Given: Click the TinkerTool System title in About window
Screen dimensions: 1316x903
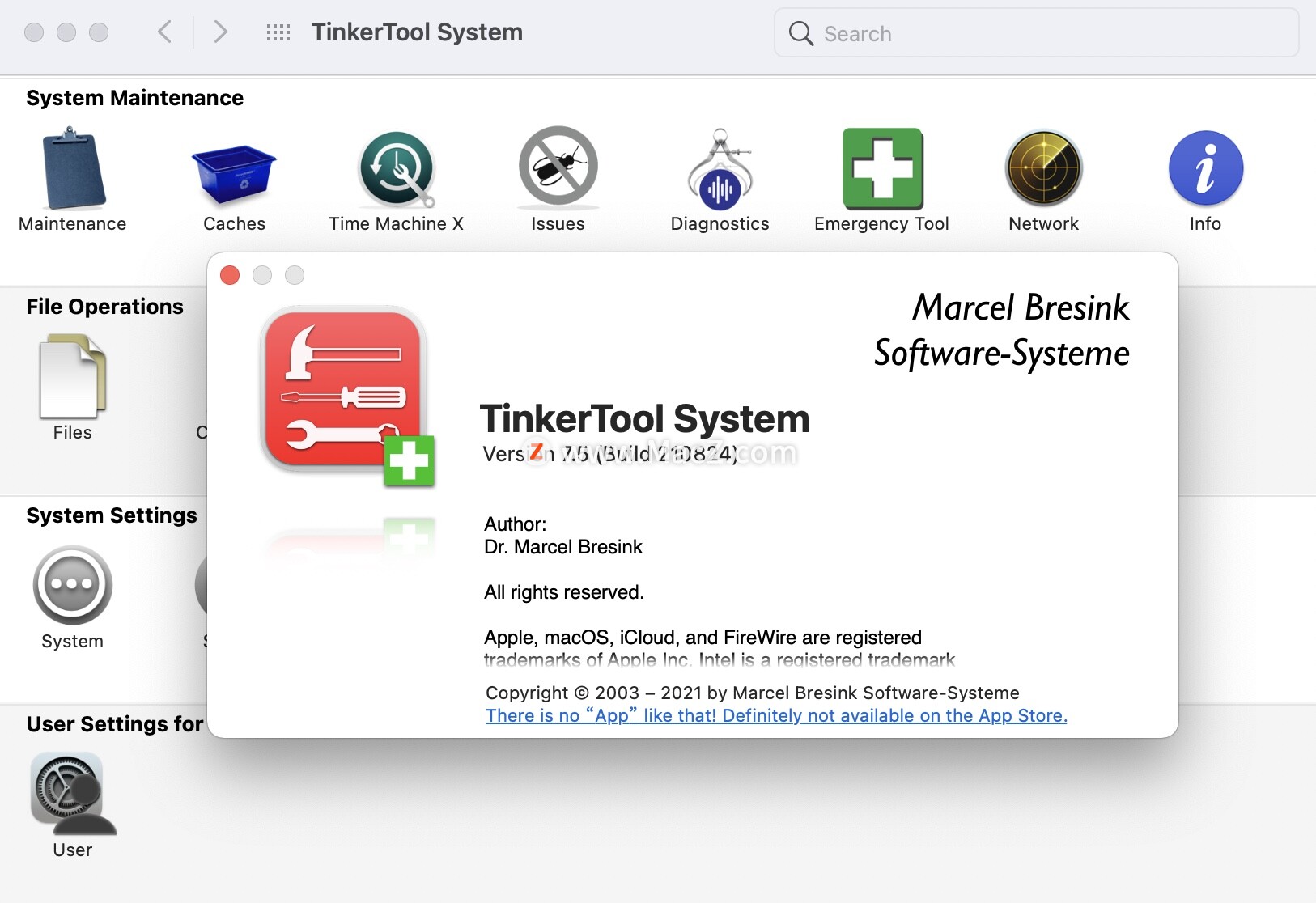Looking at the screenshot, I should pyautogui.click(x=645, y=419).
